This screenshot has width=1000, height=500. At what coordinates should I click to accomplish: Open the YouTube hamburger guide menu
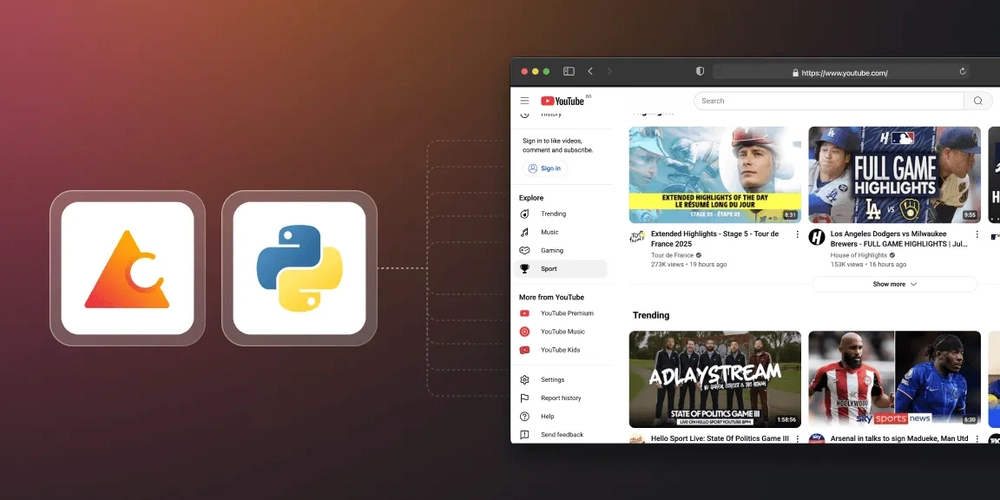point(524,101)
